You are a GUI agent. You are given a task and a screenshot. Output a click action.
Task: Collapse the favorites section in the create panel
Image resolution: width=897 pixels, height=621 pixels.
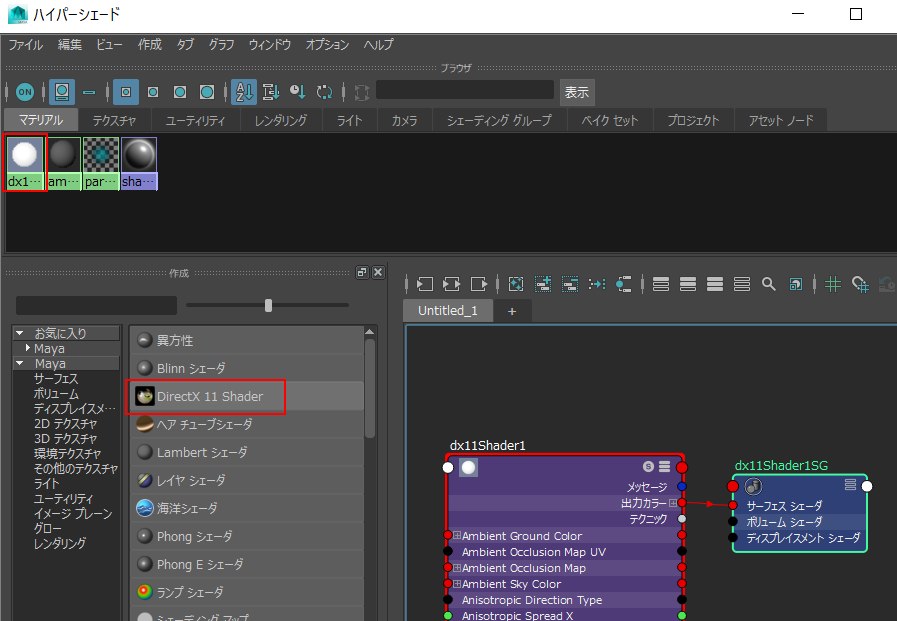(21, 332)
